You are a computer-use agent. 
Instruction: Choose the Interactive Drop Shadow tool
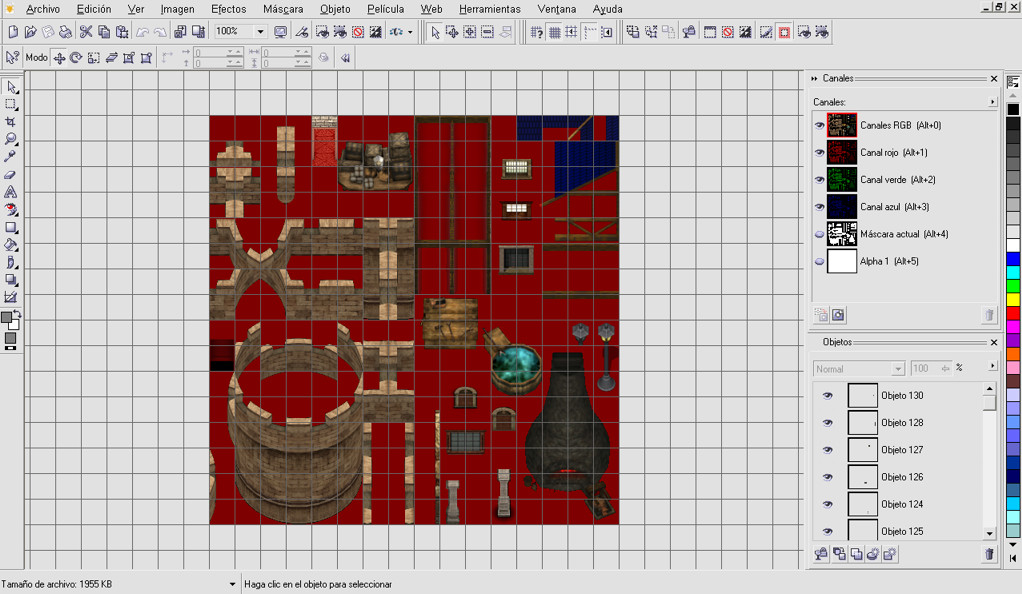[x=11, y=280]
